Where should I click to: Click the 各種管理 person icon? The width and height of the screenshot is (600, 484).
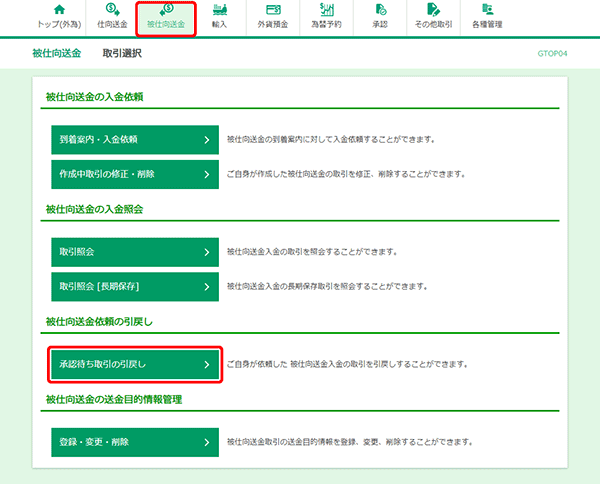tap(488, 9)
